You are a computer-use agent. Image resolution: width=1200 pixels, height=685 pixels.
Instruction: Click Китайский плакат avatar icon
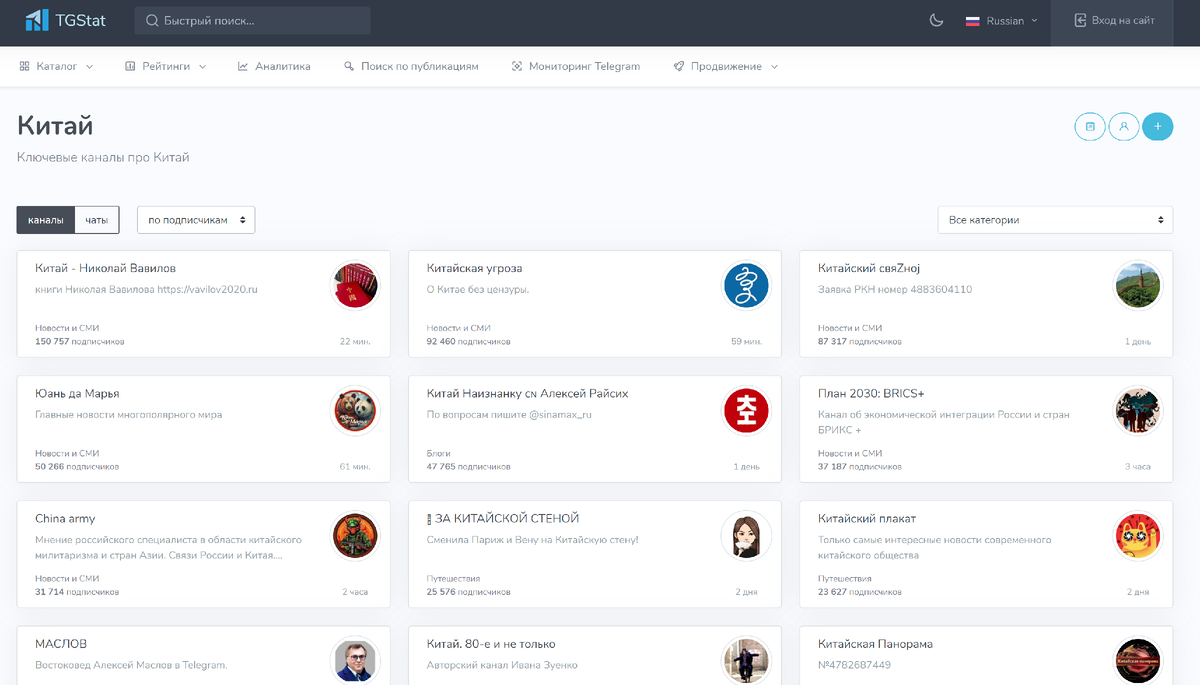coord(1138,536)
